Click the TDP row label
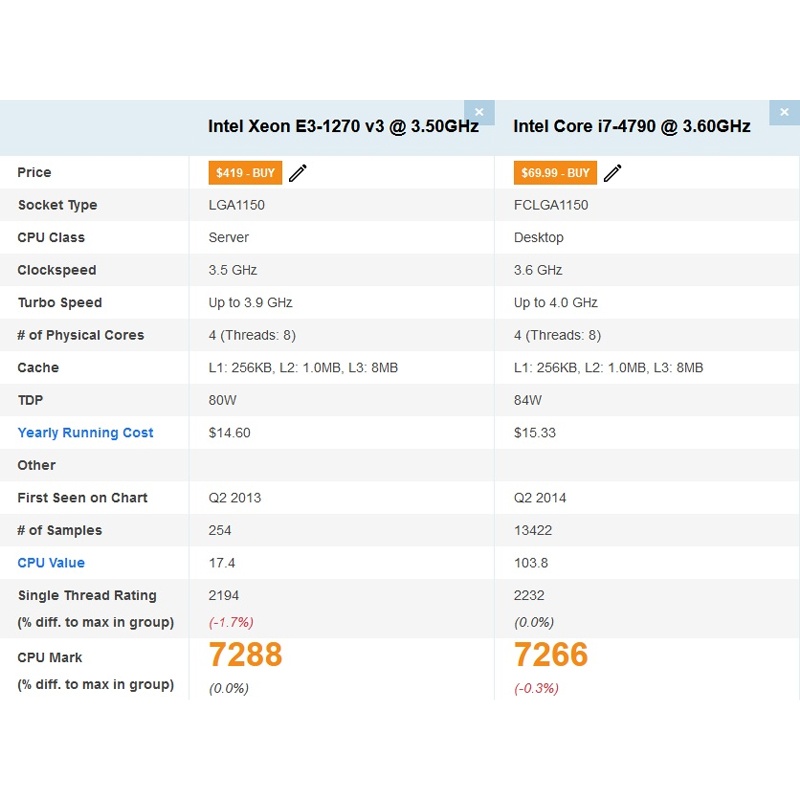800x800 pixels. point(30,401)
